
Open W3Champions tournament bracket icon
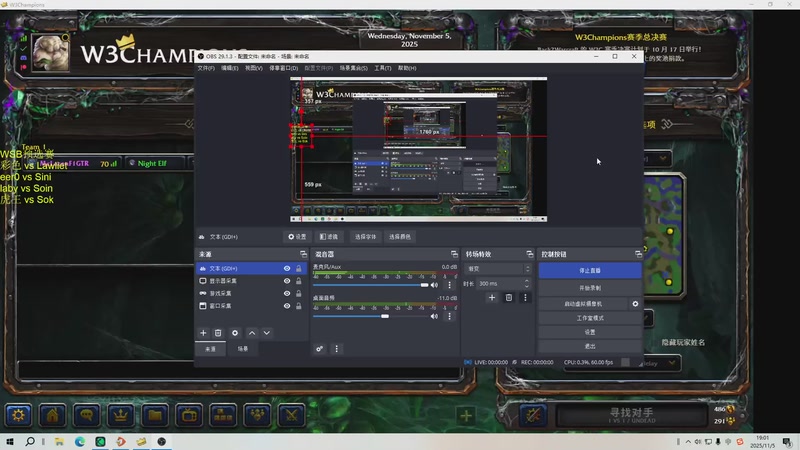click(x=223, y=415)
